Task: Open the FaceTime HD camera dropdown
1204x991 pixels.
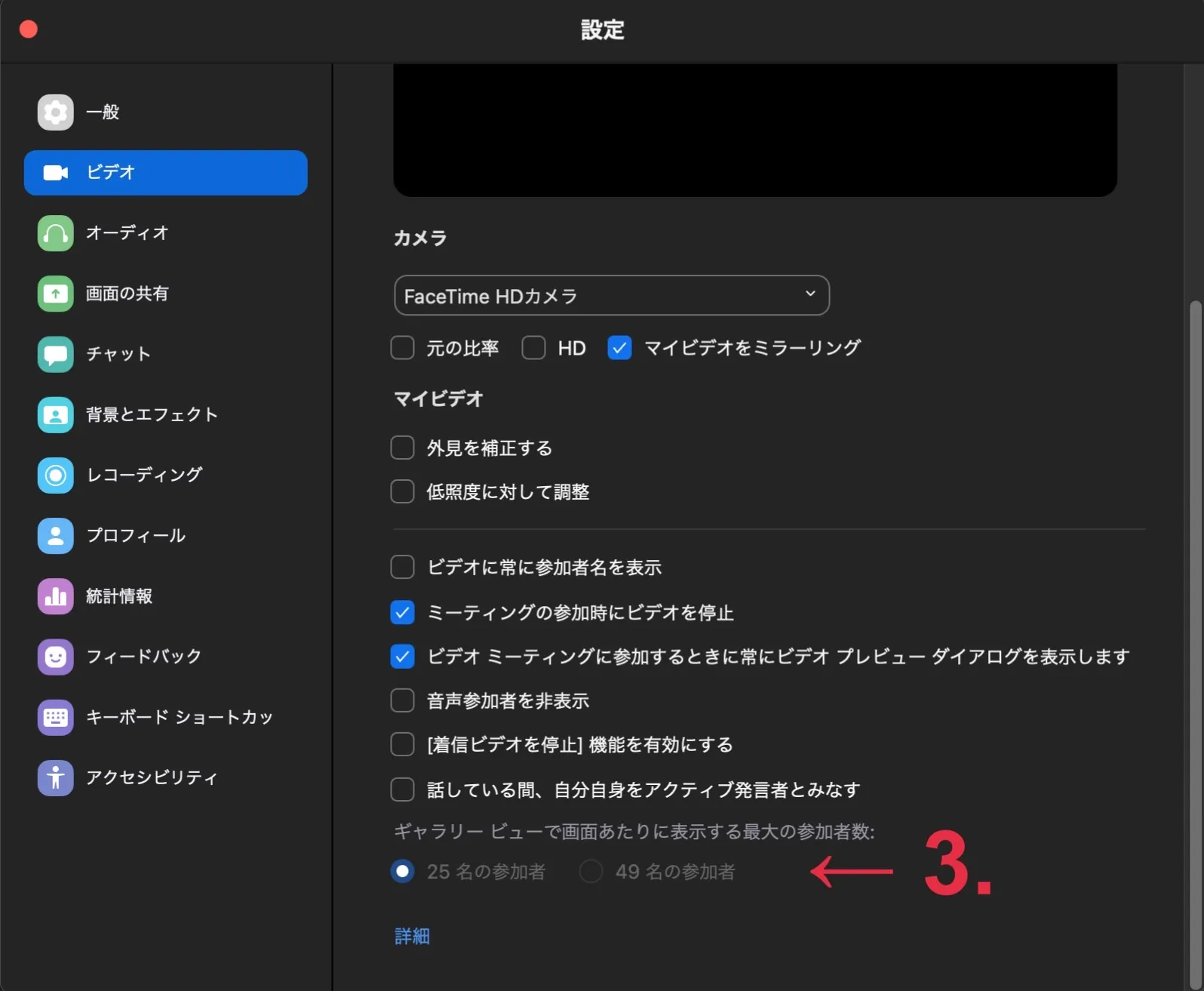Action: click(611, 296)
